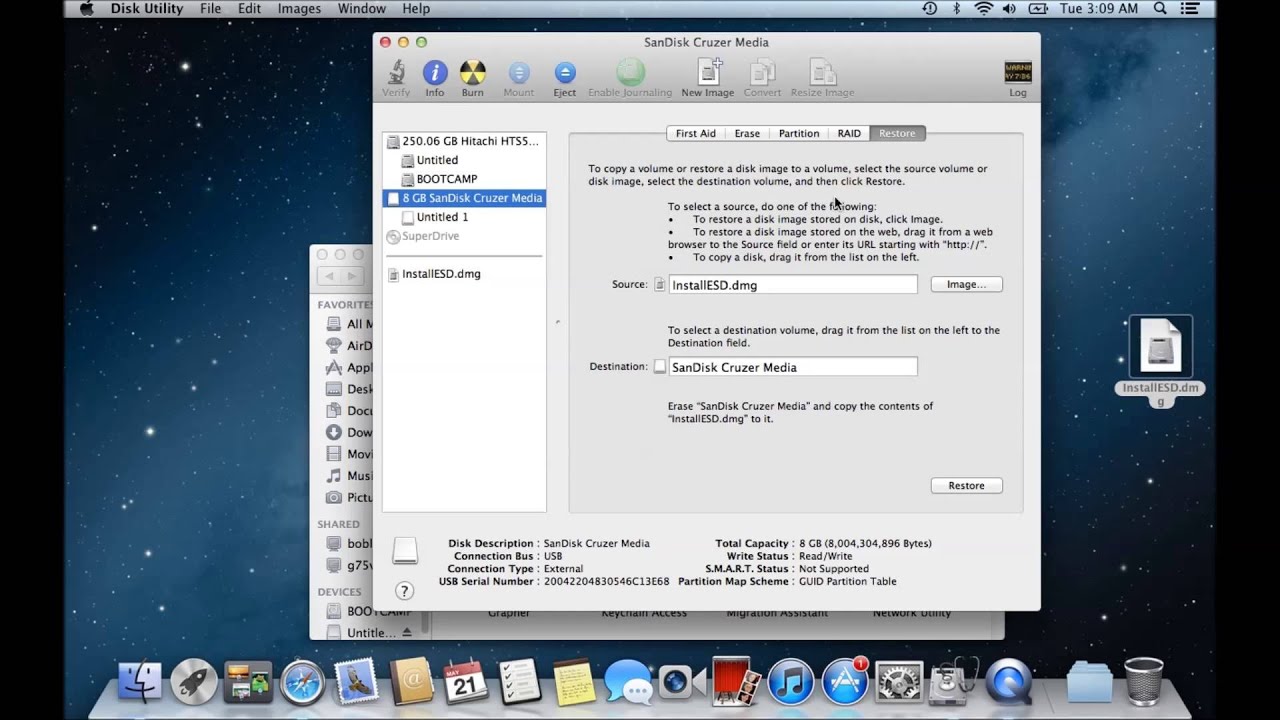Select 8 GB SanDisk Cruzer Media
Image resolution: width=1280 pixels, height=720 pixels.
coord(464,198)
